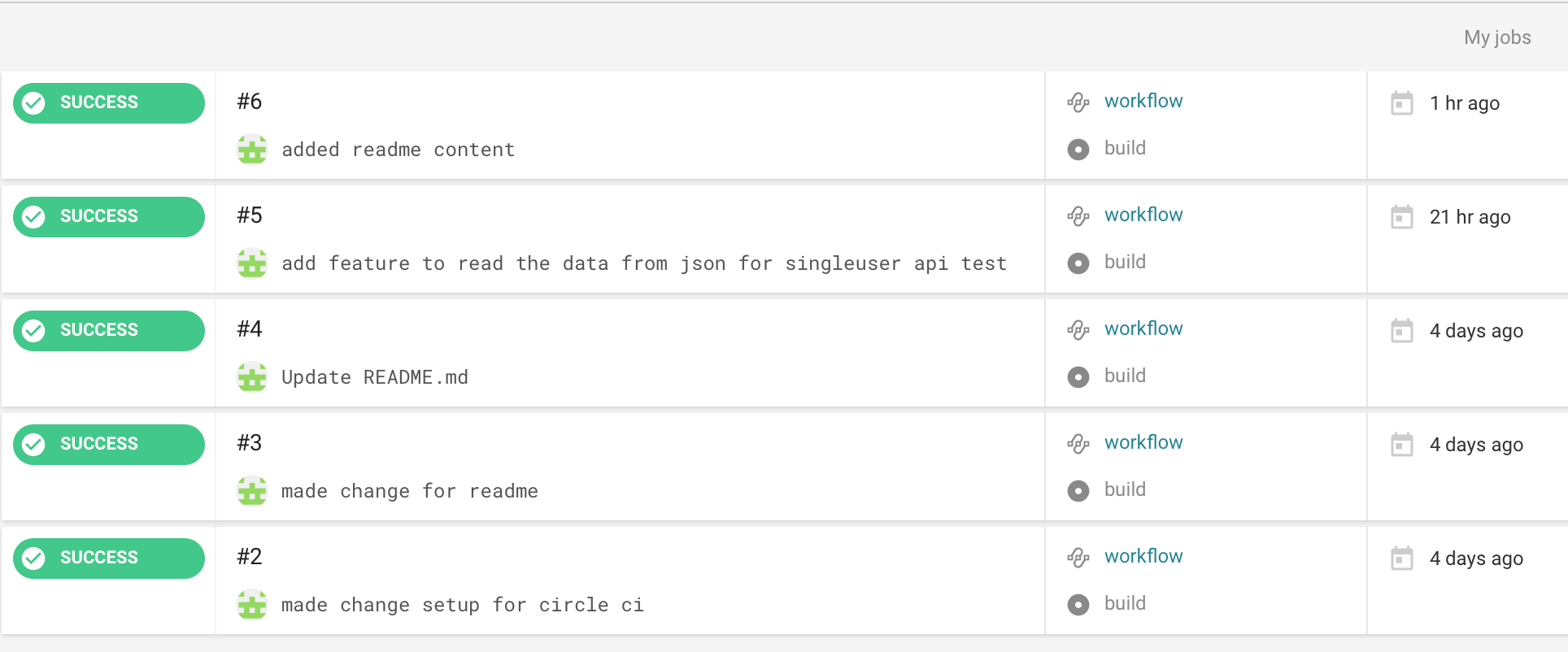Click the SUCCESS badge for build #6
The width and height of the screenshot is (1568, 652).
point(108,103)
